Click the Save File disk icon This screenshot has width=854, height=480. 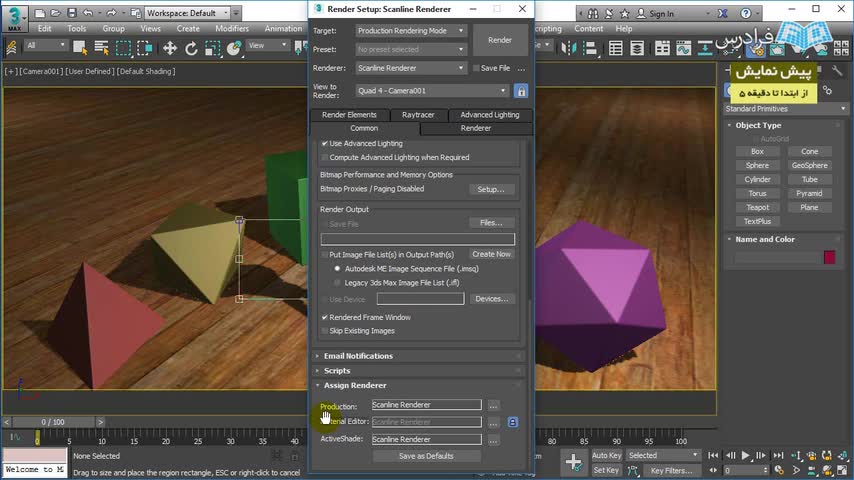tap(71, 13)
